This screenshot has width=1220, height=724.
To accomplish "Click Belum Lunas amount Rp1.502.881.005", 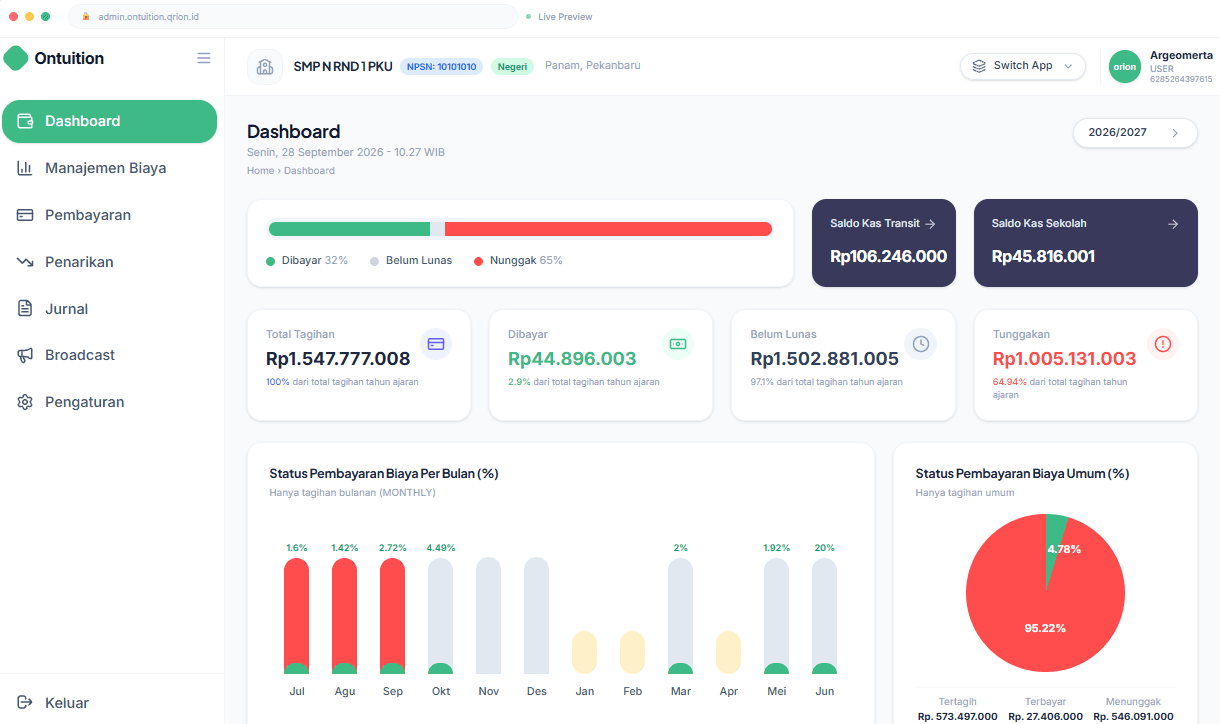I will (x=825, y=359).
